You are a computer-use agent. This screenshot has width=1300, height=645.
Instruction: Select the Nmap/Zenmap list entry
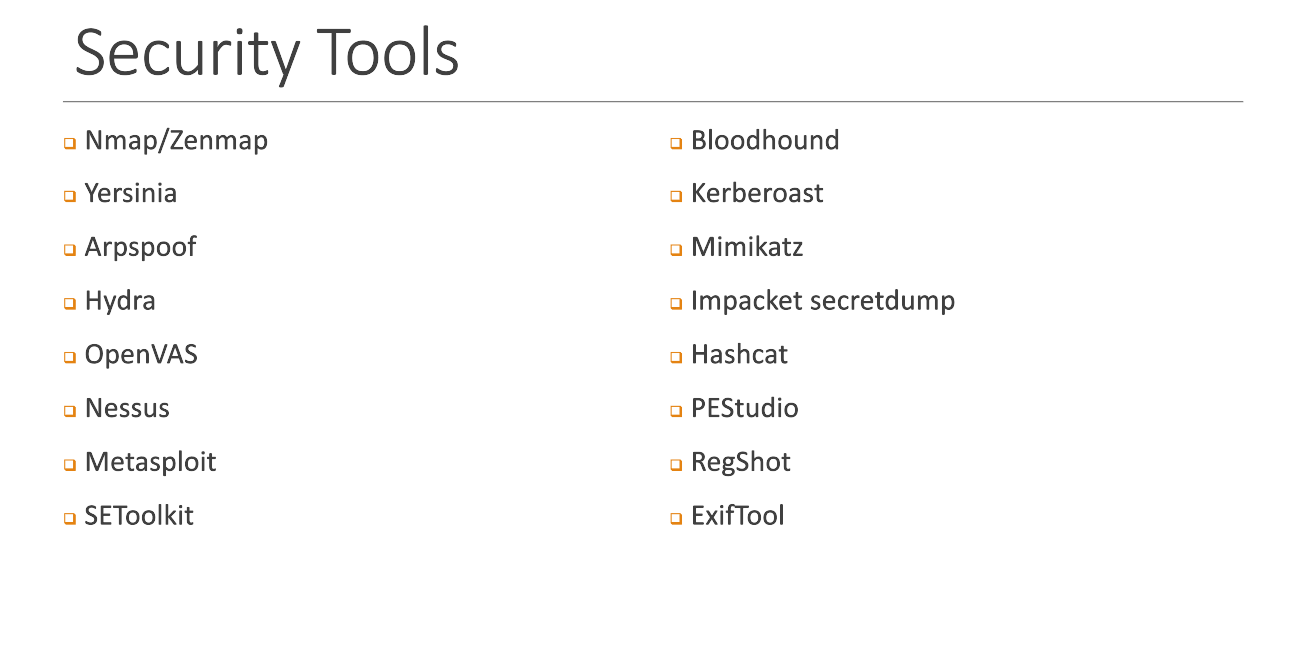(176, 141)
